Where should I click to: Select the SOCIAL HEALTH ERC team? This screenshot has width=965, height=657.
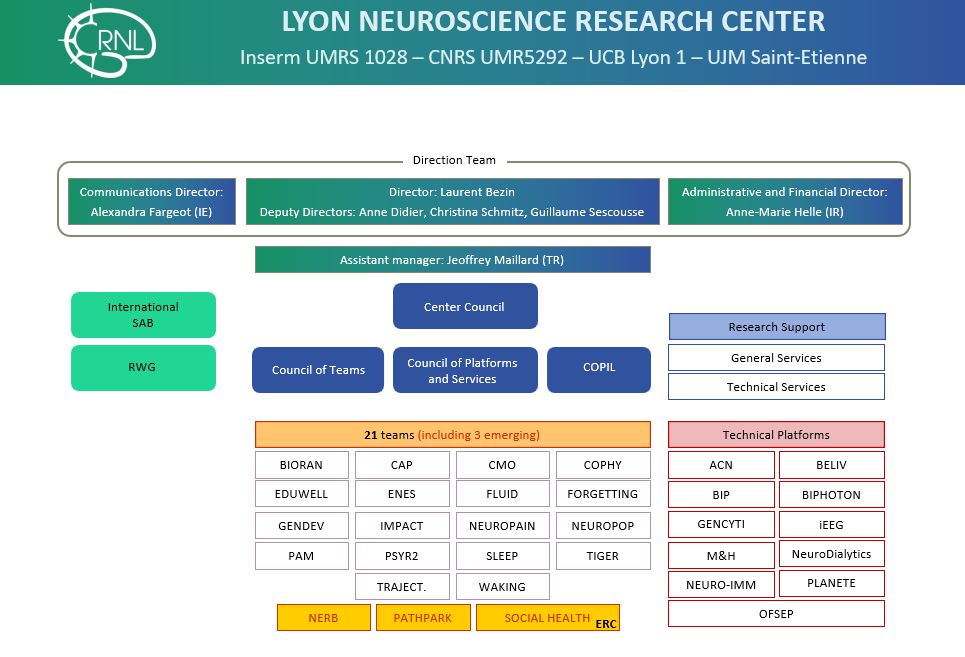pos(548,618)
